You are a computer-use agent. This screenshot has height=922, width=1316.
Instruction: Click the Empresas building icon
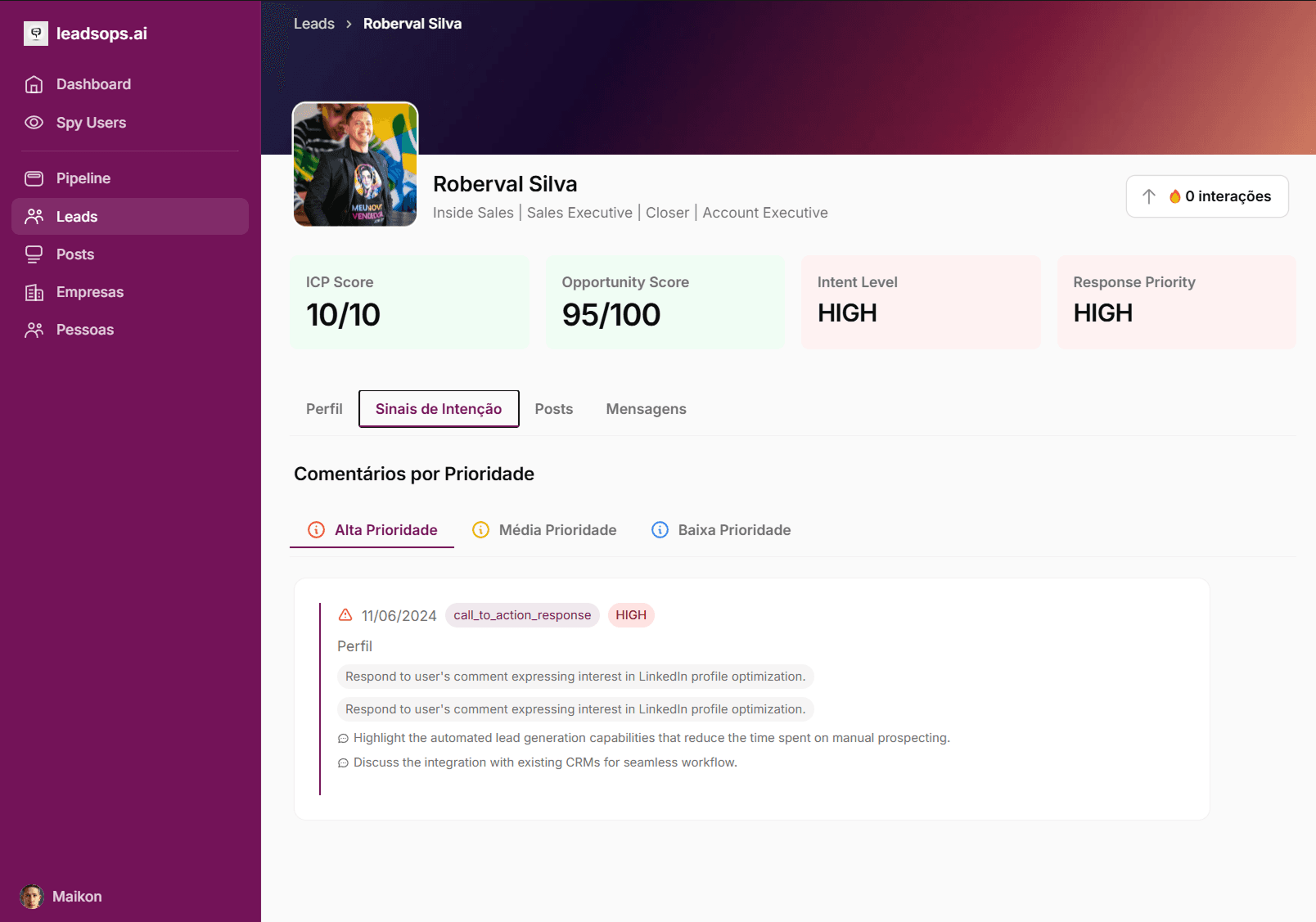[34, 292]
